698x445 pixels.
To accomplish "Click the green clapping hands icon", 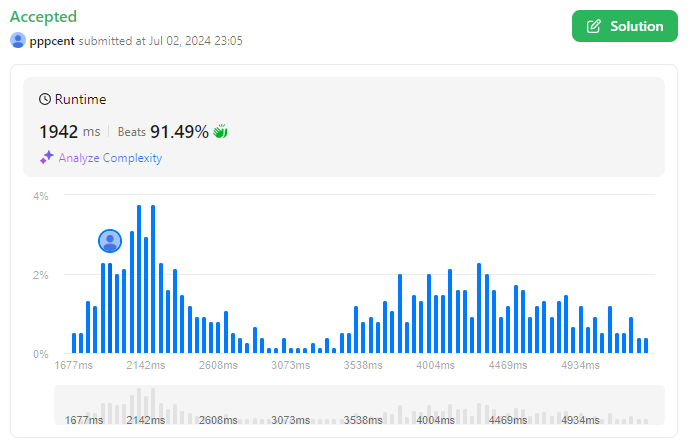I will [220, 131].
